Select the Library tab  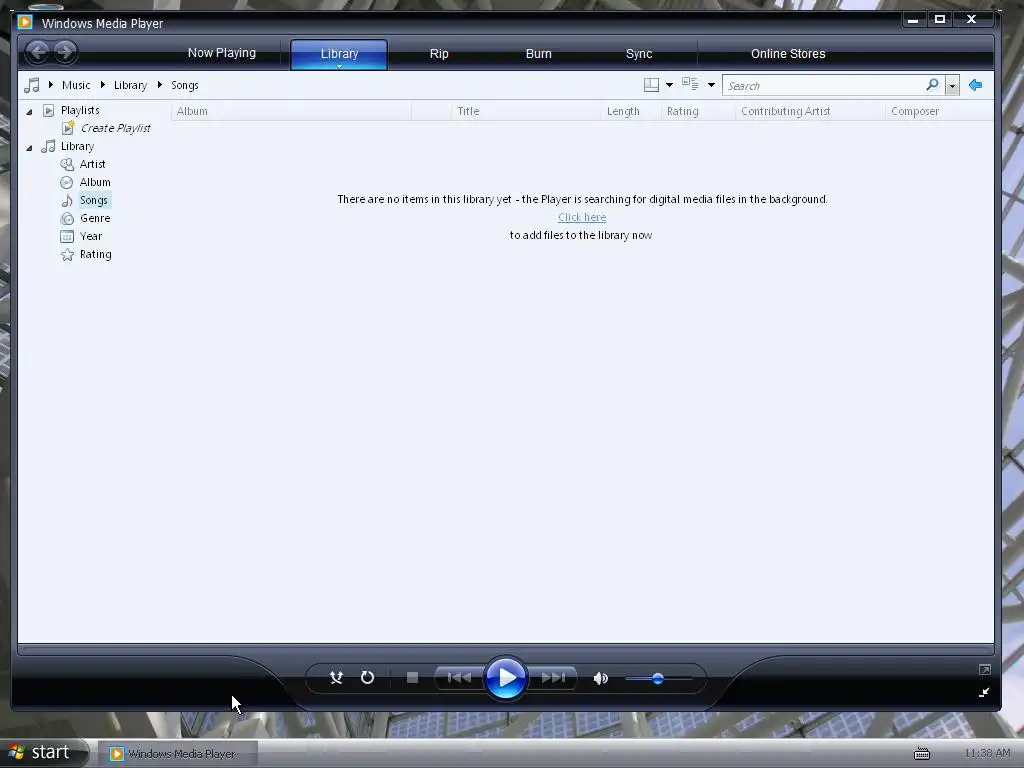click(x=339, y=54)
